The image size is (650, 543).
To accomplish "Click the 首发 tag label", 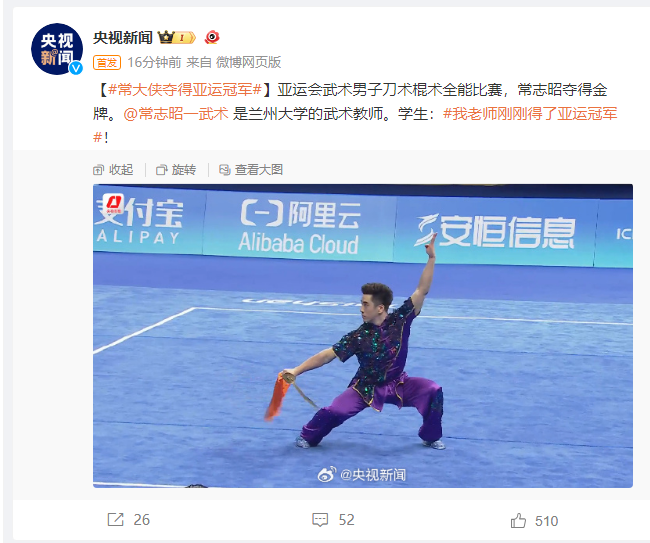I will [x=107, y=63].
